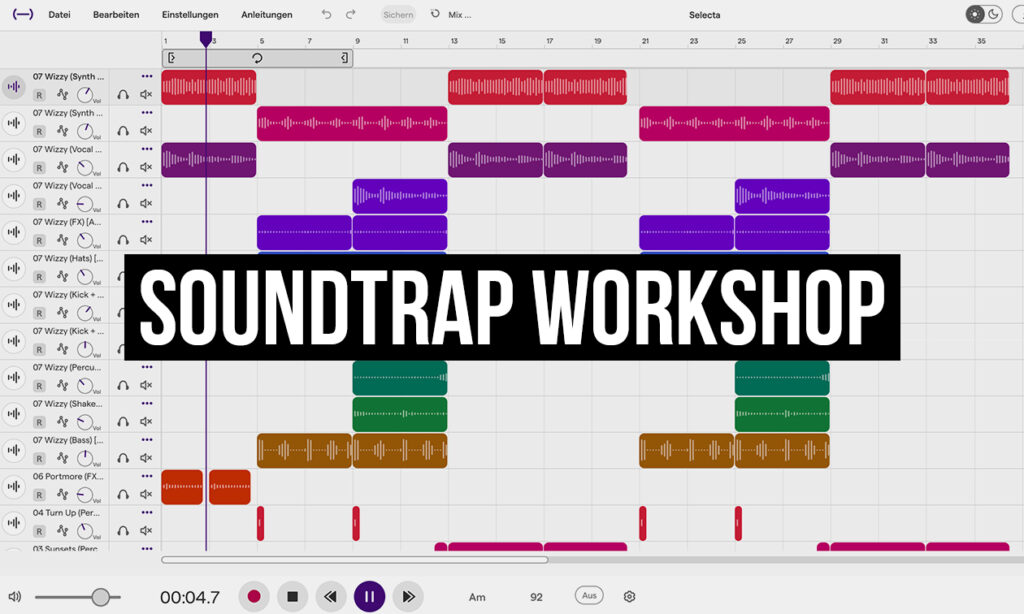
Task: Adjust the master volume slider handle
Action: click(101, 596)
